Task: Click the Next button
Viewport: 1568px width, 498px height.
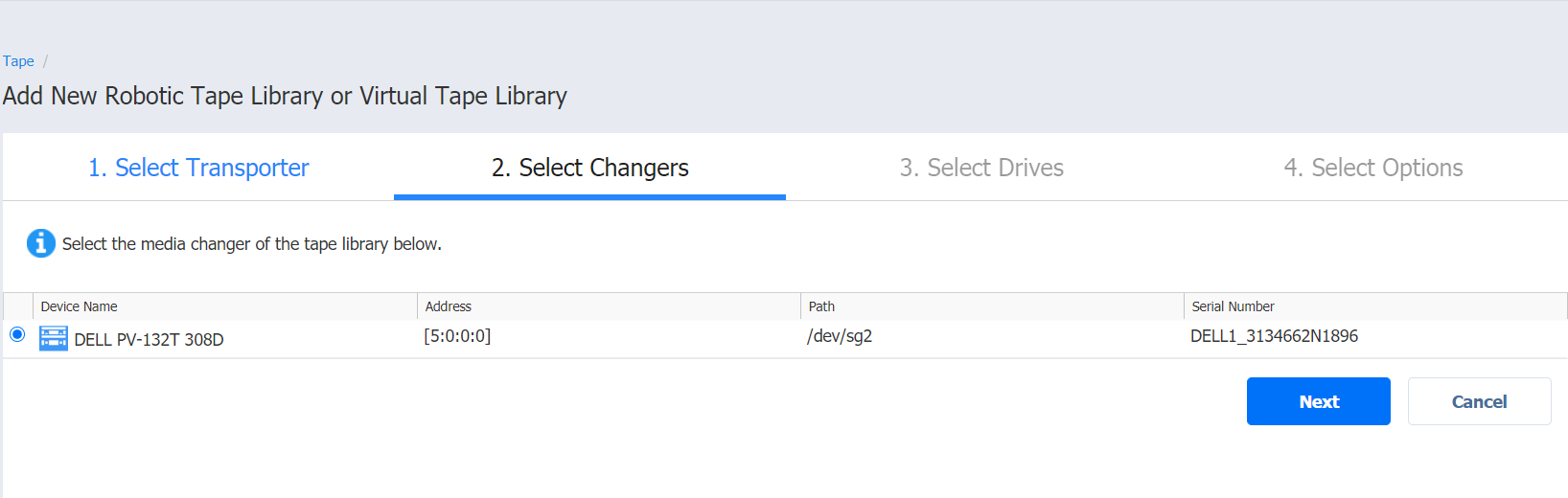Action: 1319,401
